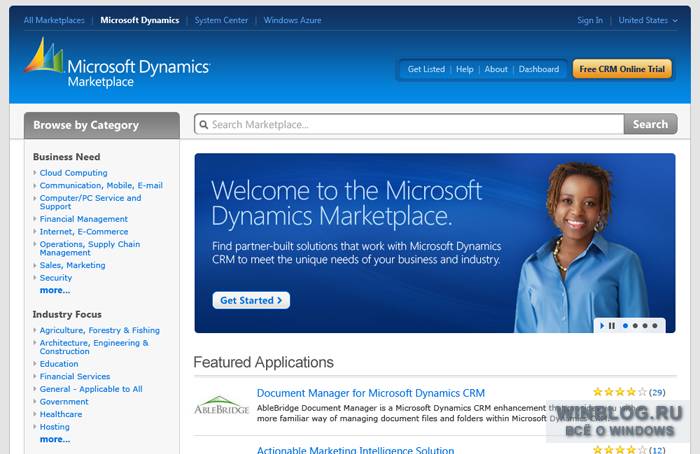Click in the Search Marketplace input field
Viewport: 700px width, 454px height.
coord(409,125)
